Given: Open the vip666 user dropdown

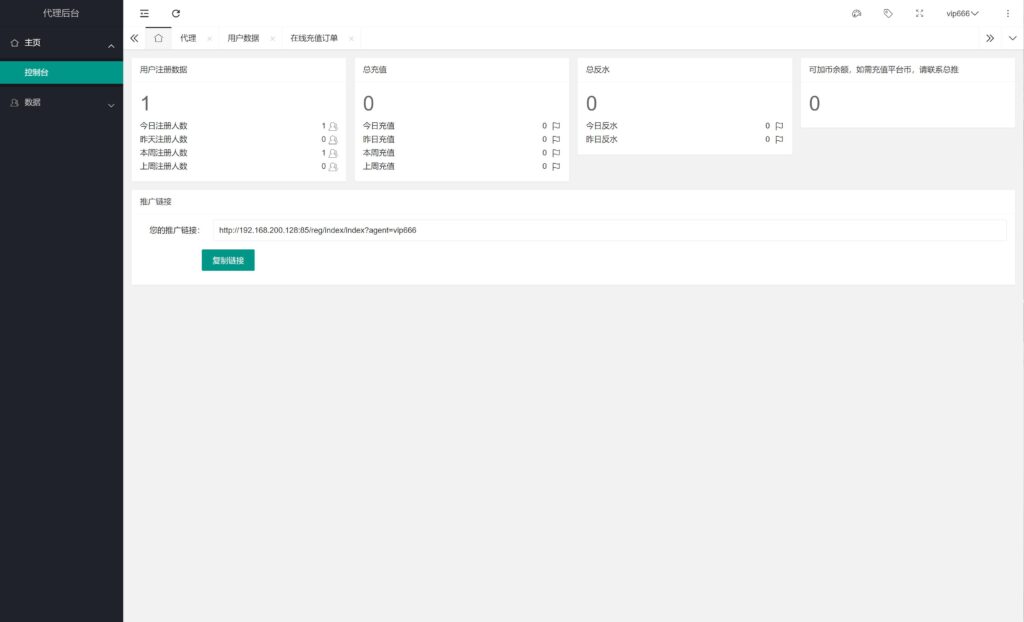Looking at the screenshot, I should coord(962,13).
